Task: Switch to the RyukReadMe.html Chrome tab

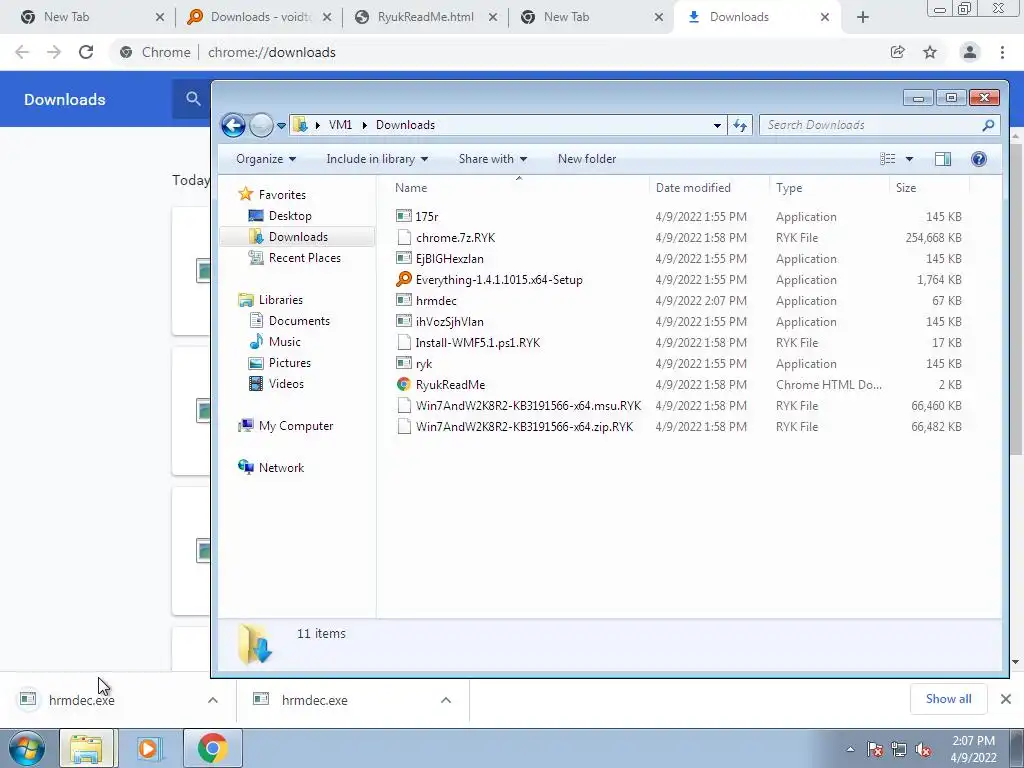Action: coord(426,17)
